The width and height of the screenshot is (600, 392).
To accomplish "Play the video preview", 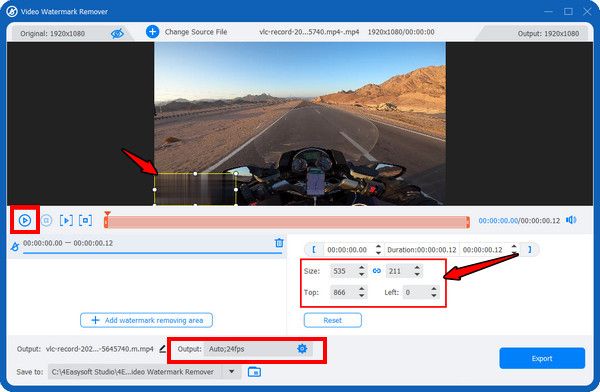I will (x=25, y=220).
